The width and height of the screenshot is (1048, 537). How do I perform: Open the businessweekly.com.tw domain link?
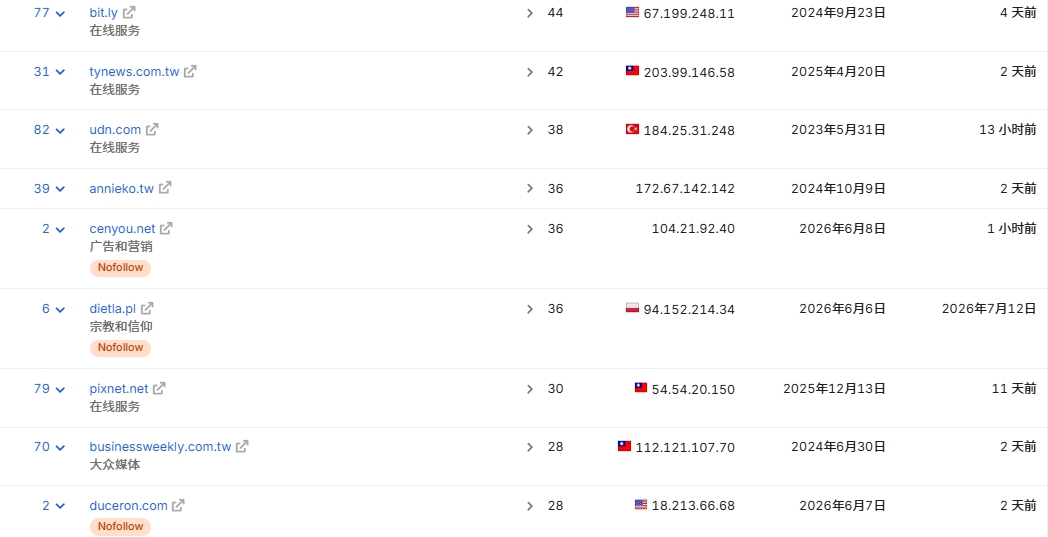[160, 447]
